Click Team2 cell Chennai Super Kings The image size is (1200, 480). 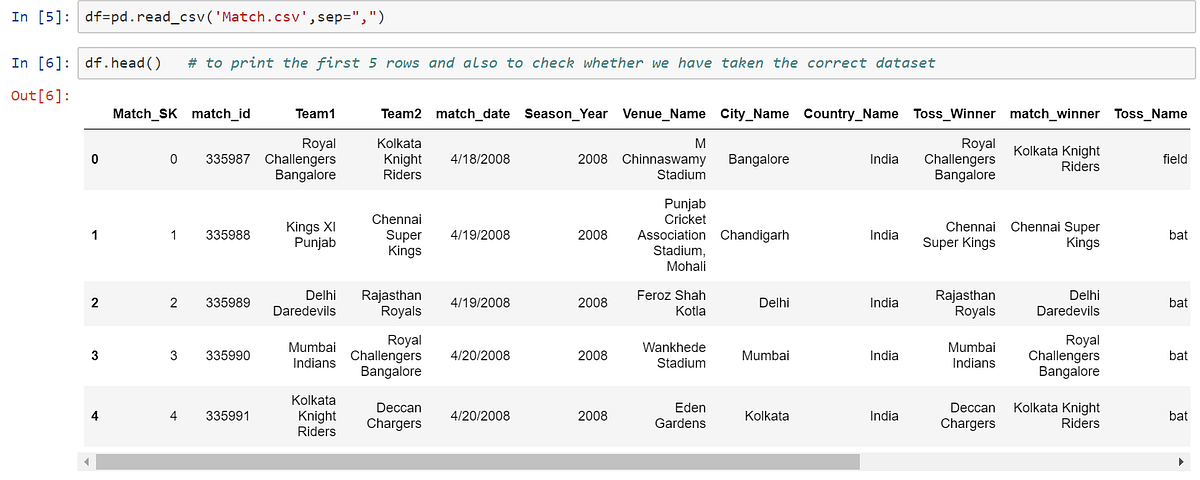[x=397, y=235]
